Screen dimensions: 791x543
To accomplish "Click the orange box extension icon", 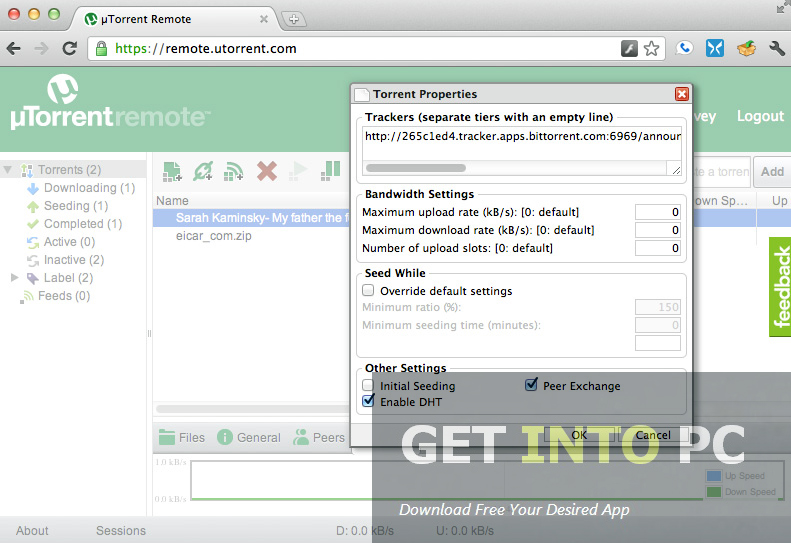I will [x=746, y=48].
